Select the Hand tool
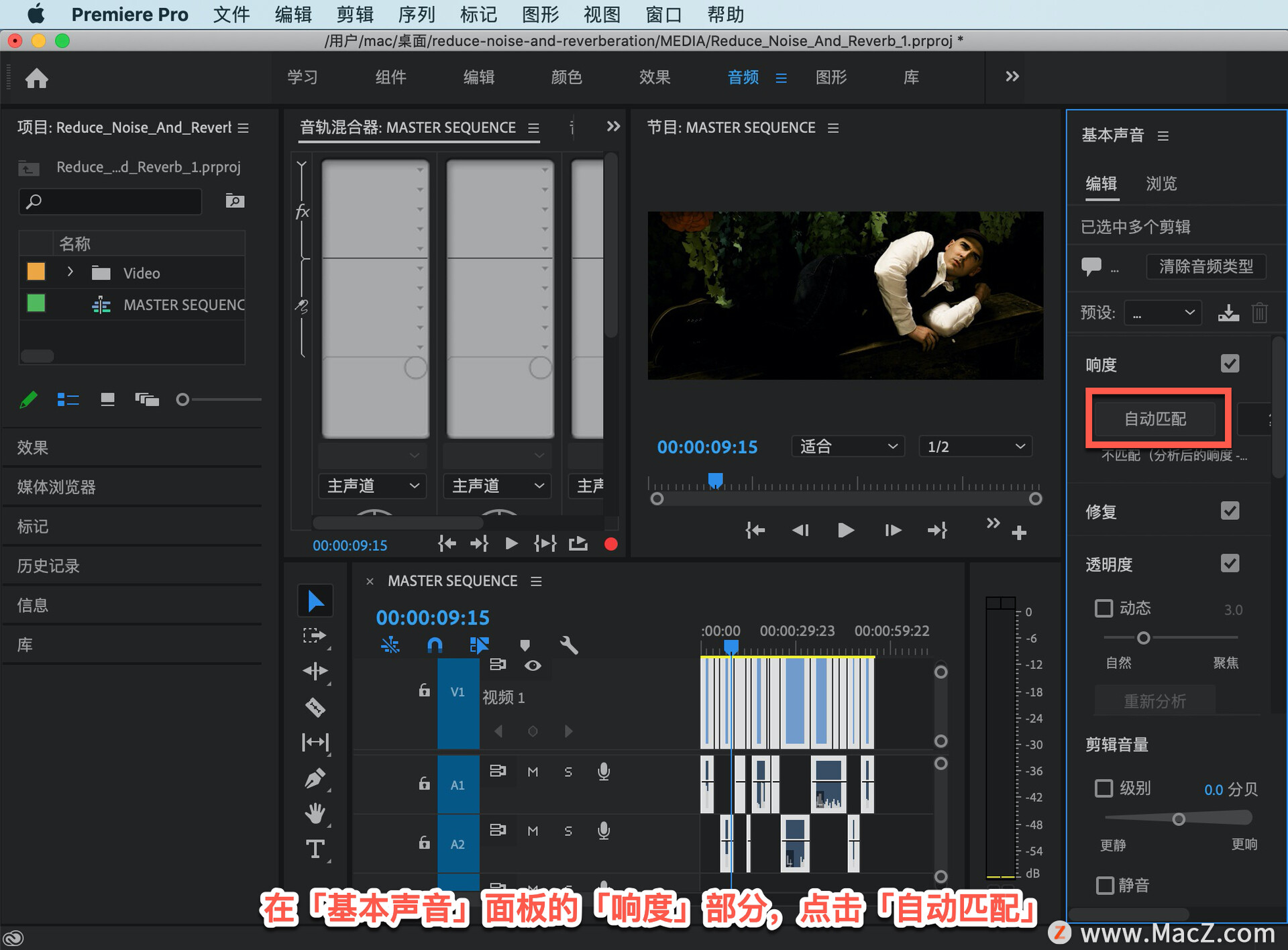 pos(315,814)
